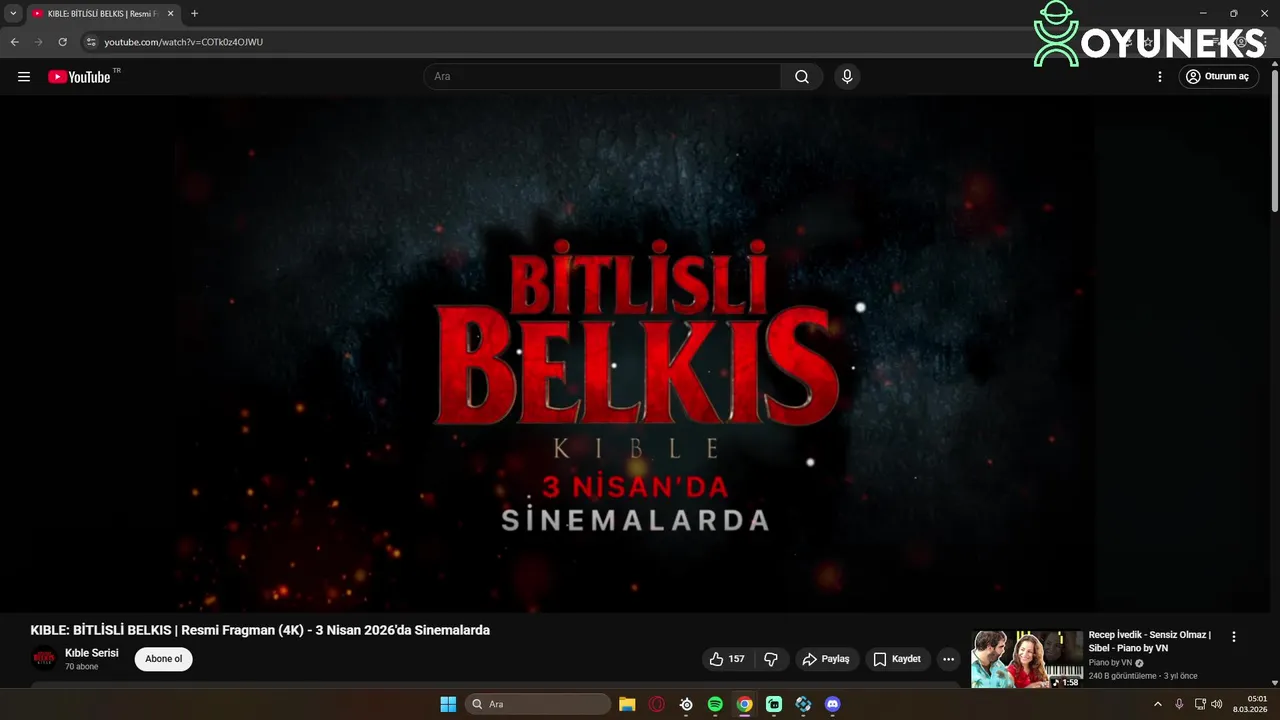
Task: Dislike the video with thumbs-down icon
Action: pos(771,659)
